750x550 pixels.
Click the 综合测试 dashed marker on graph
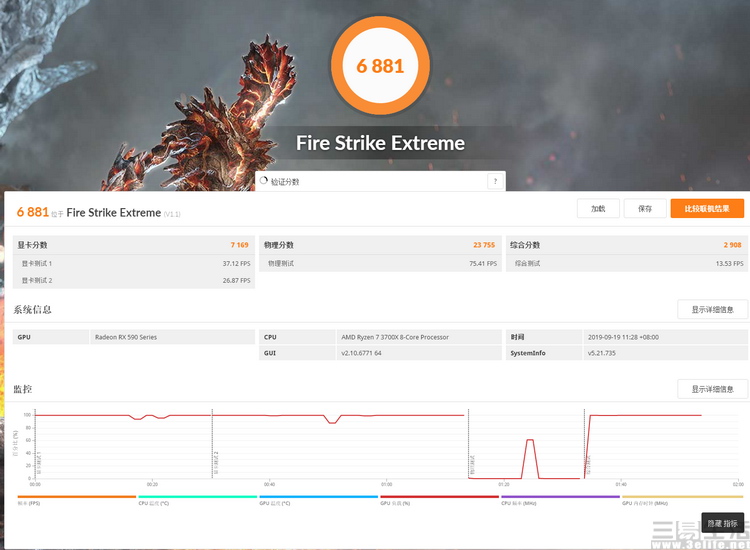tap(585, 443)
